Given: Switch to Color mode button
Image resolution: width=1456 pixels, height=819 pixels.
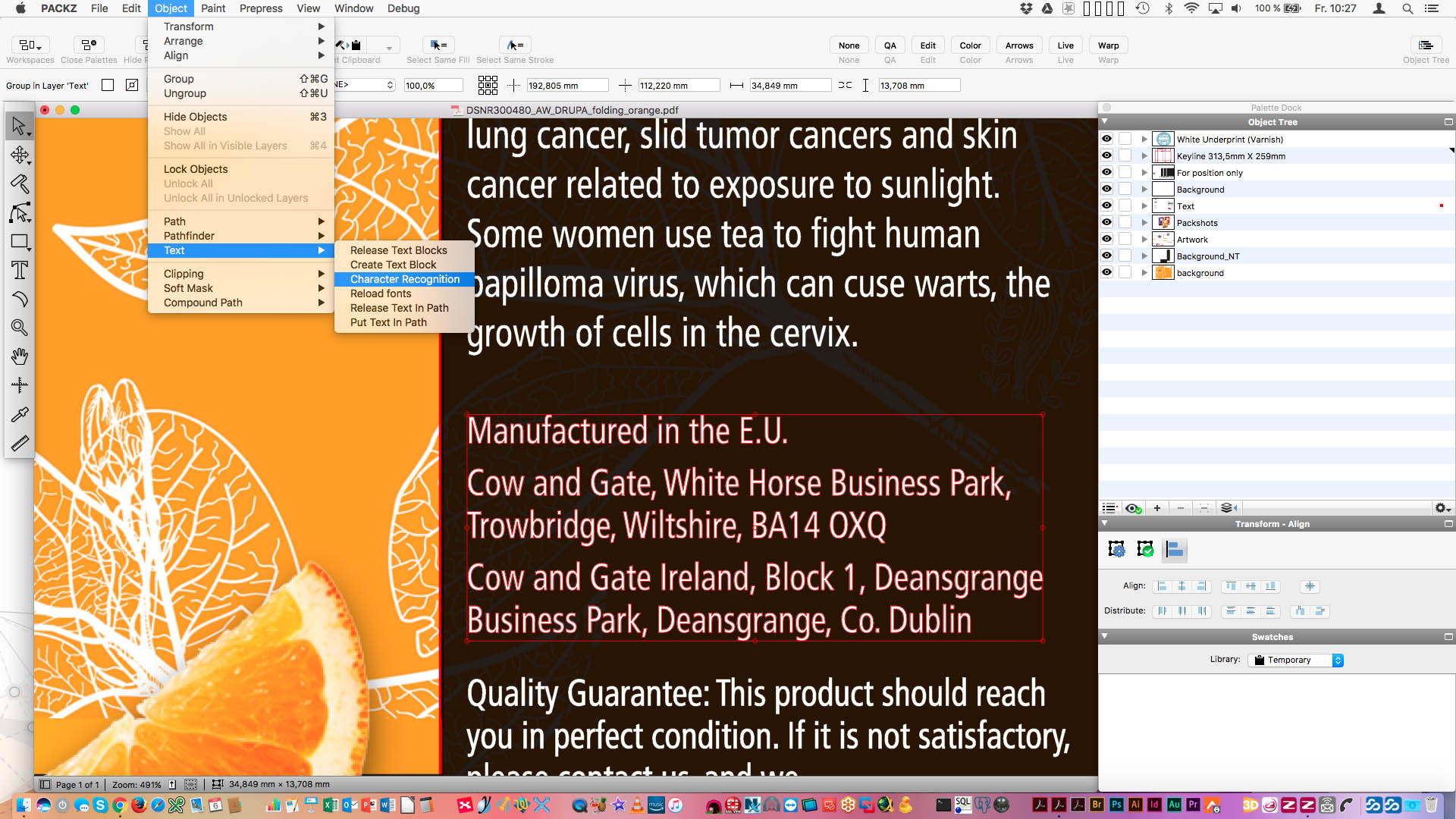Looking at the screenshot, I should (x=970, y=45).
